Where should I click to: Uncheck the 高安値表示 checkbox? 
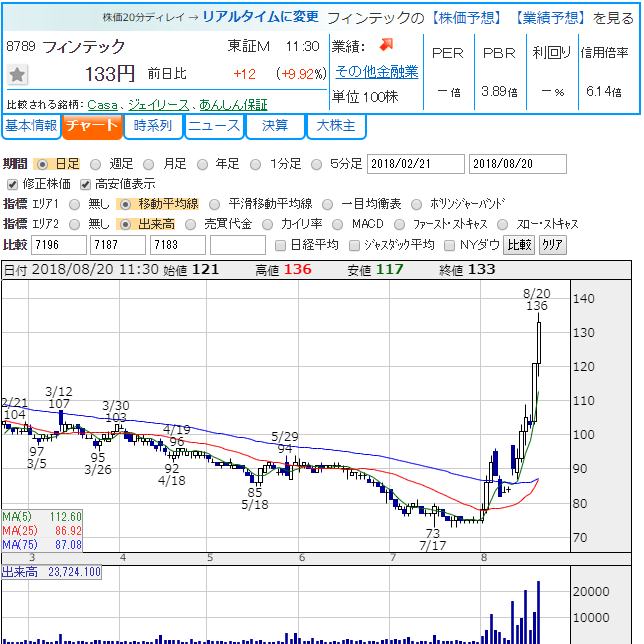click(x=86, y=184)
